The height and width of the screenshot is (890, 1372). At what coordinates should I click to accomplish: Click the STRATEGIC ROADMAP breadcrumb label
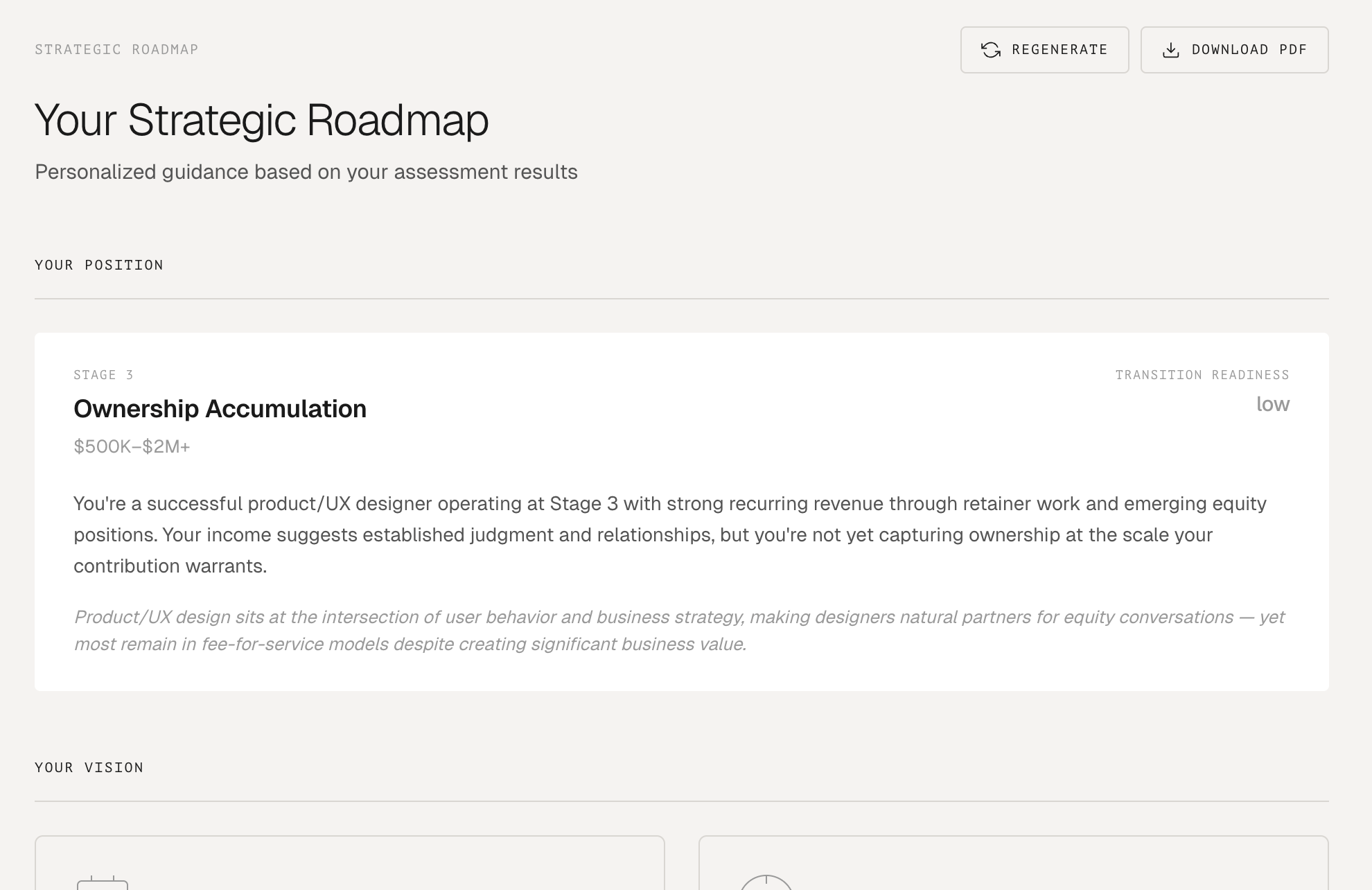tap(116, 49)
